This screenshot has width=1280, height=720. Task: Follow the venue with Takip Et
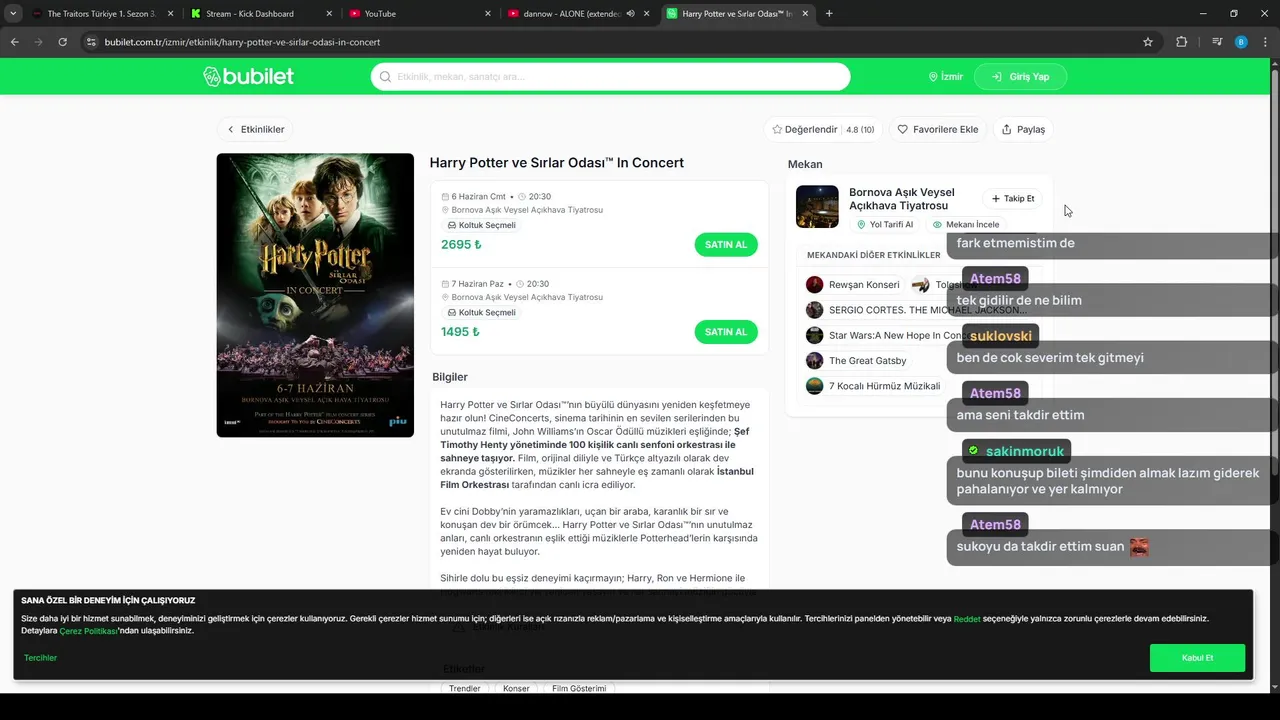click(x=1013, y=199)
